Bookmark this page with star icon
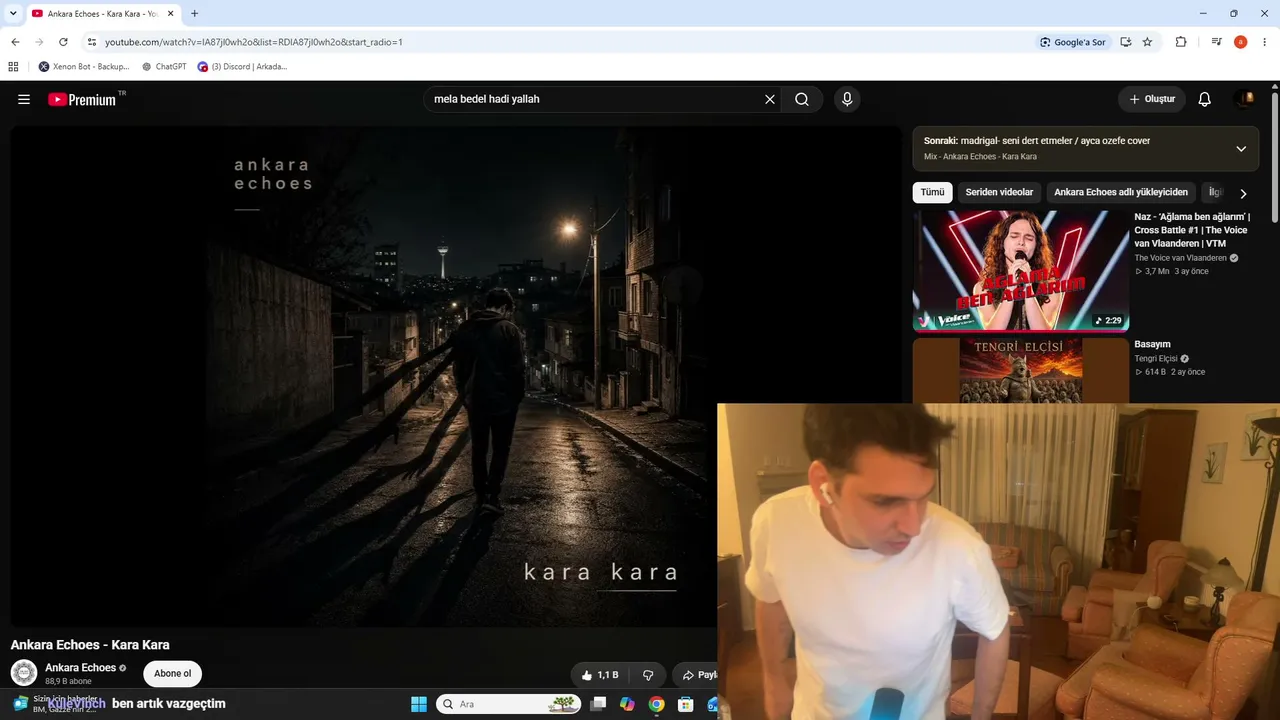This screenshot has width=1280, height=720. 1147,42
